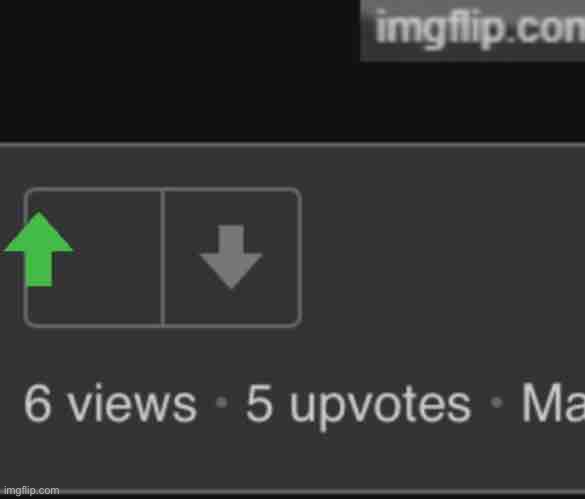Image resolution: width=585 pixels, height=499 pixels.
Task: Click the gray downvote arrow
Action: [231, 257]
